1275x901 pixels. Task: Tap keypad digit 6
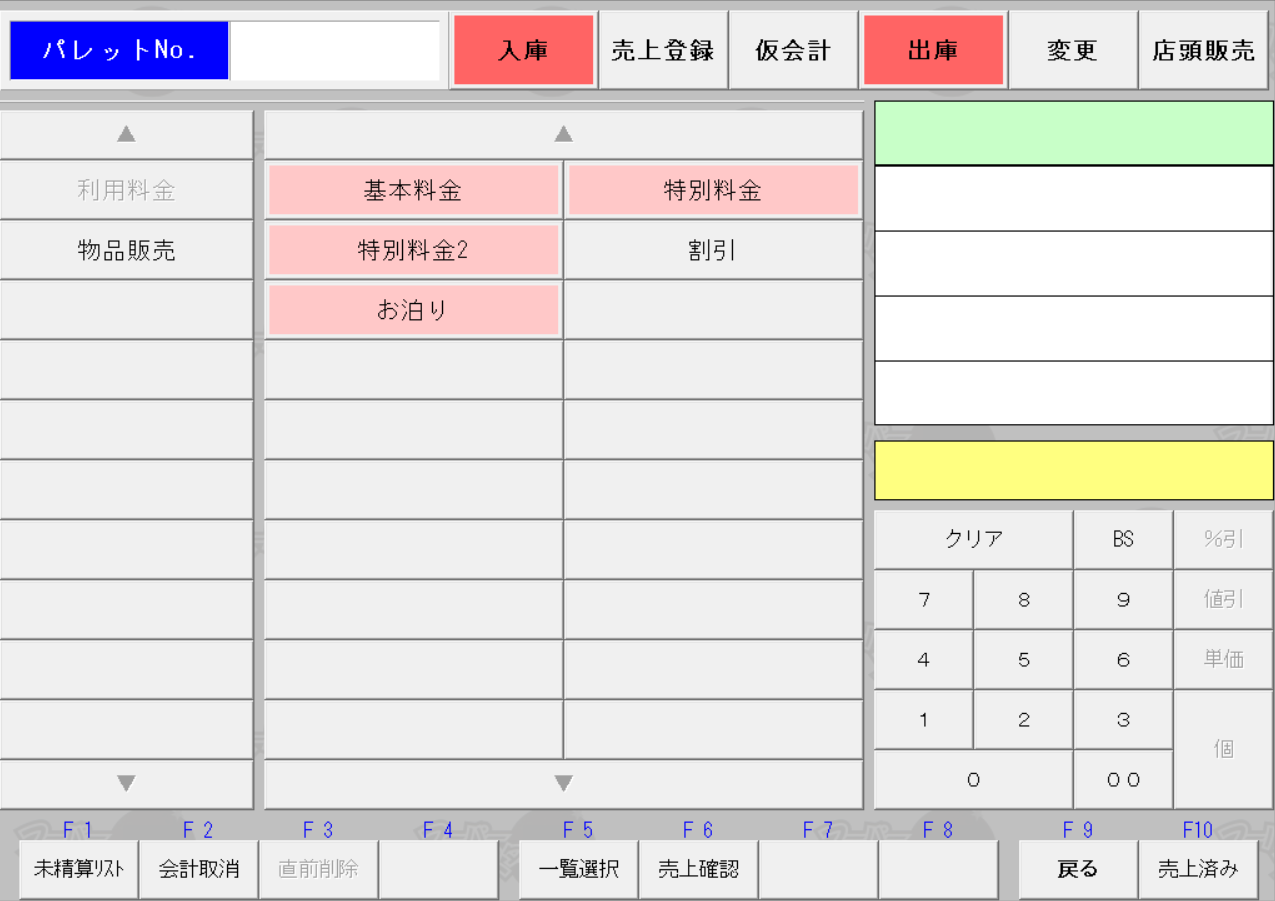(1123, 660)
